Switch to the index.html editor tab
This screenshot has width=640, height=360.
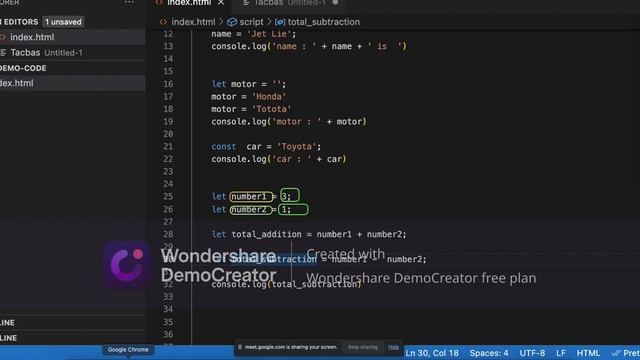coord(189,3)
